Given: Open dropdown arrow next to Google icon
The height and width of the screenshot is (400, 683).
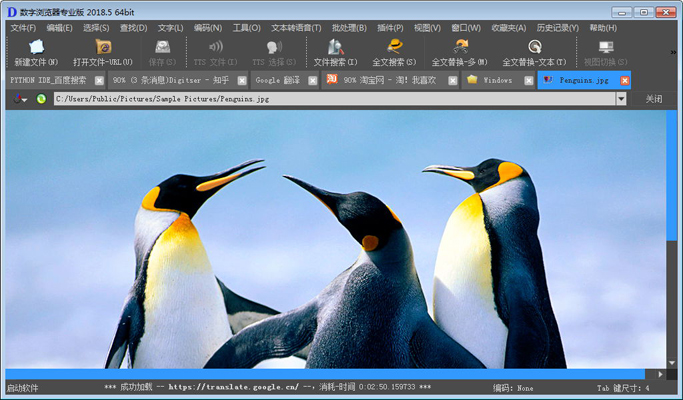Looking at the screenshot, I should 24,100.
